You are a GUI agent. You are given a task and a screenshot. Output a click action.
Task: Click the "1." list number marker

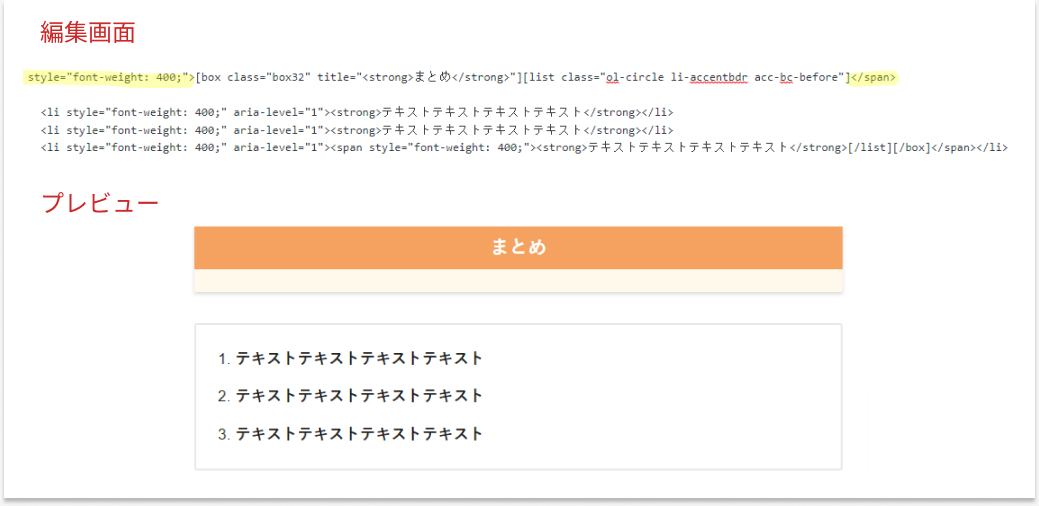(x=224, y=358)
